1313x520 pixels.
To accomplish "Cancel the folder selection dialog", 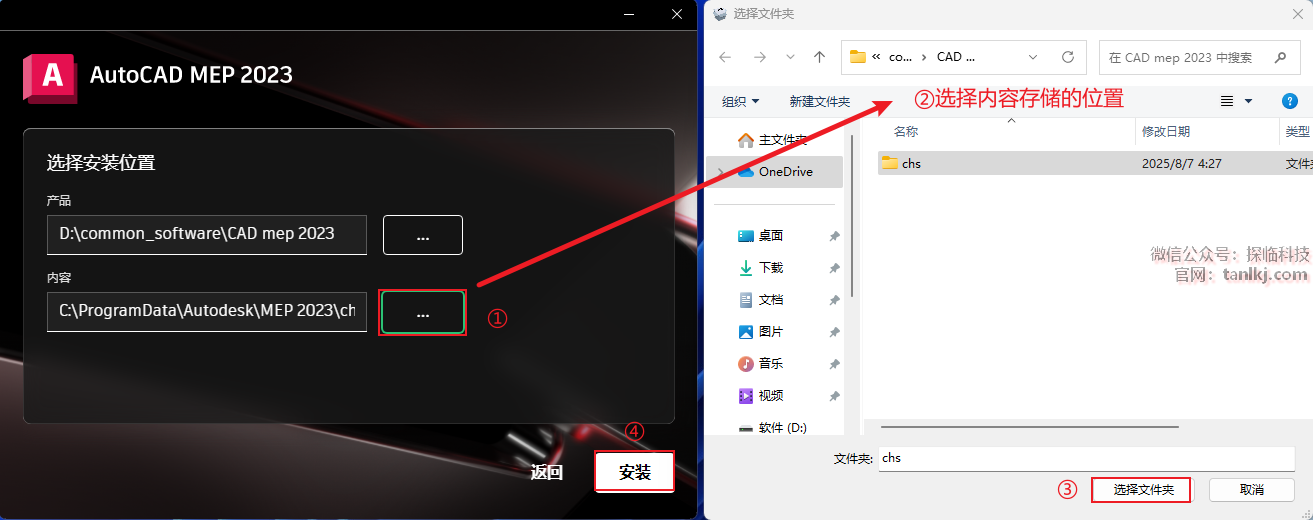I will [1252, 490].
